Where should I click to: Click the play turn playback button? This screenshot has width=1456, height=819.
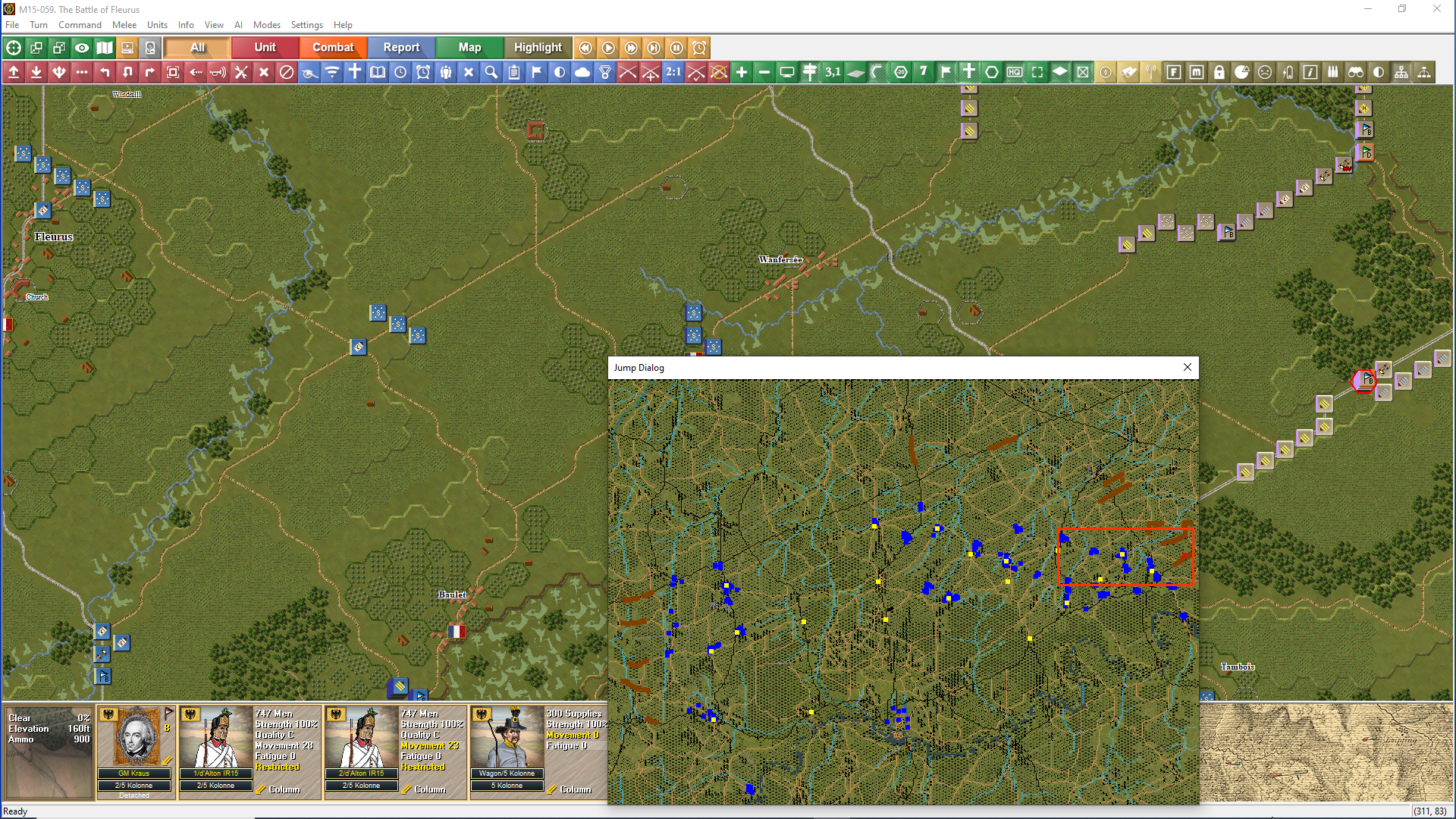tap(608, 48)
